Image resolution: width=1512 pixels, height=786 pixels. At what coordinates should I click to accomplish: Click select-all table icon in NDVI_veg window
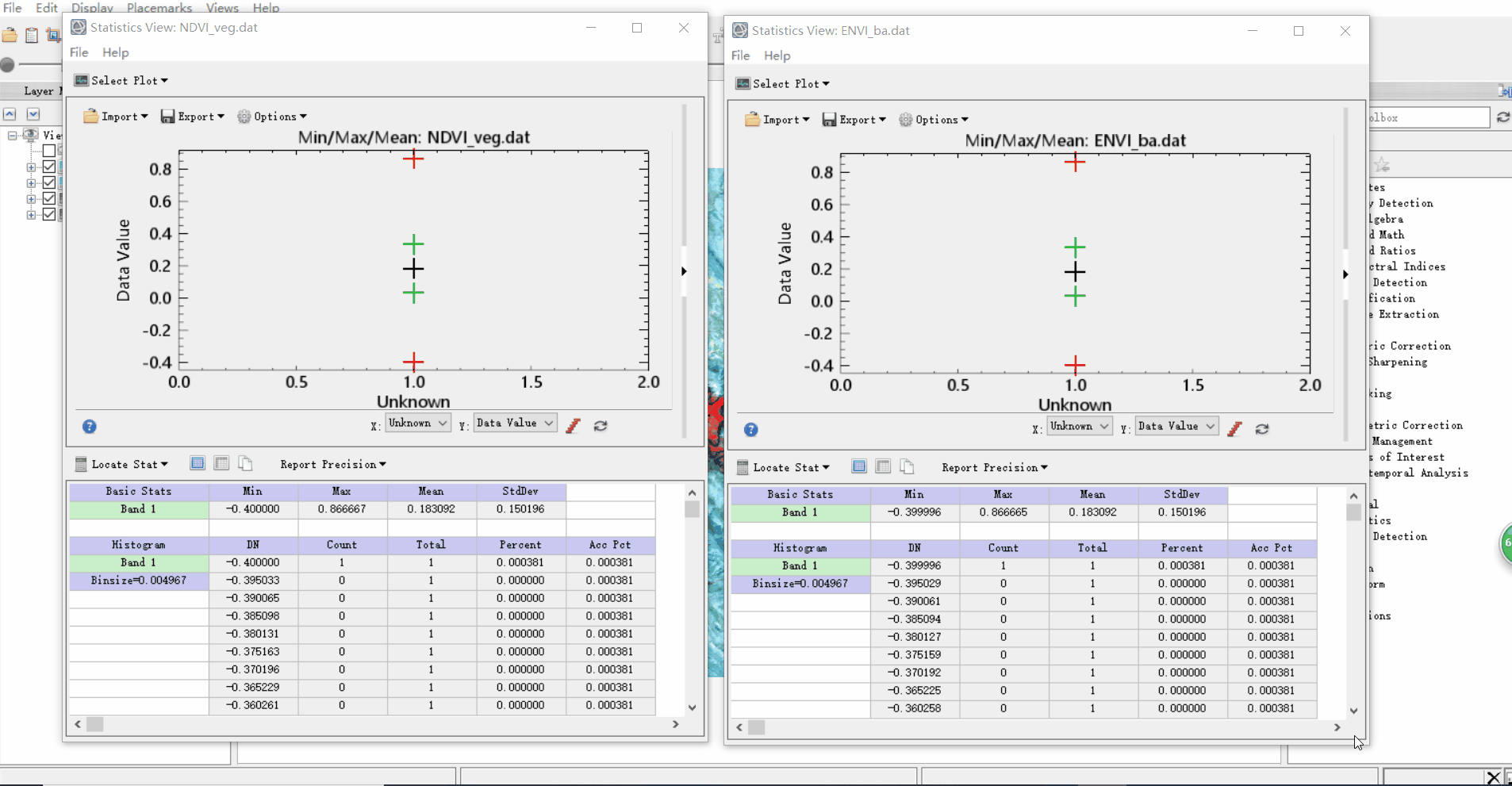tap(198, 463)
